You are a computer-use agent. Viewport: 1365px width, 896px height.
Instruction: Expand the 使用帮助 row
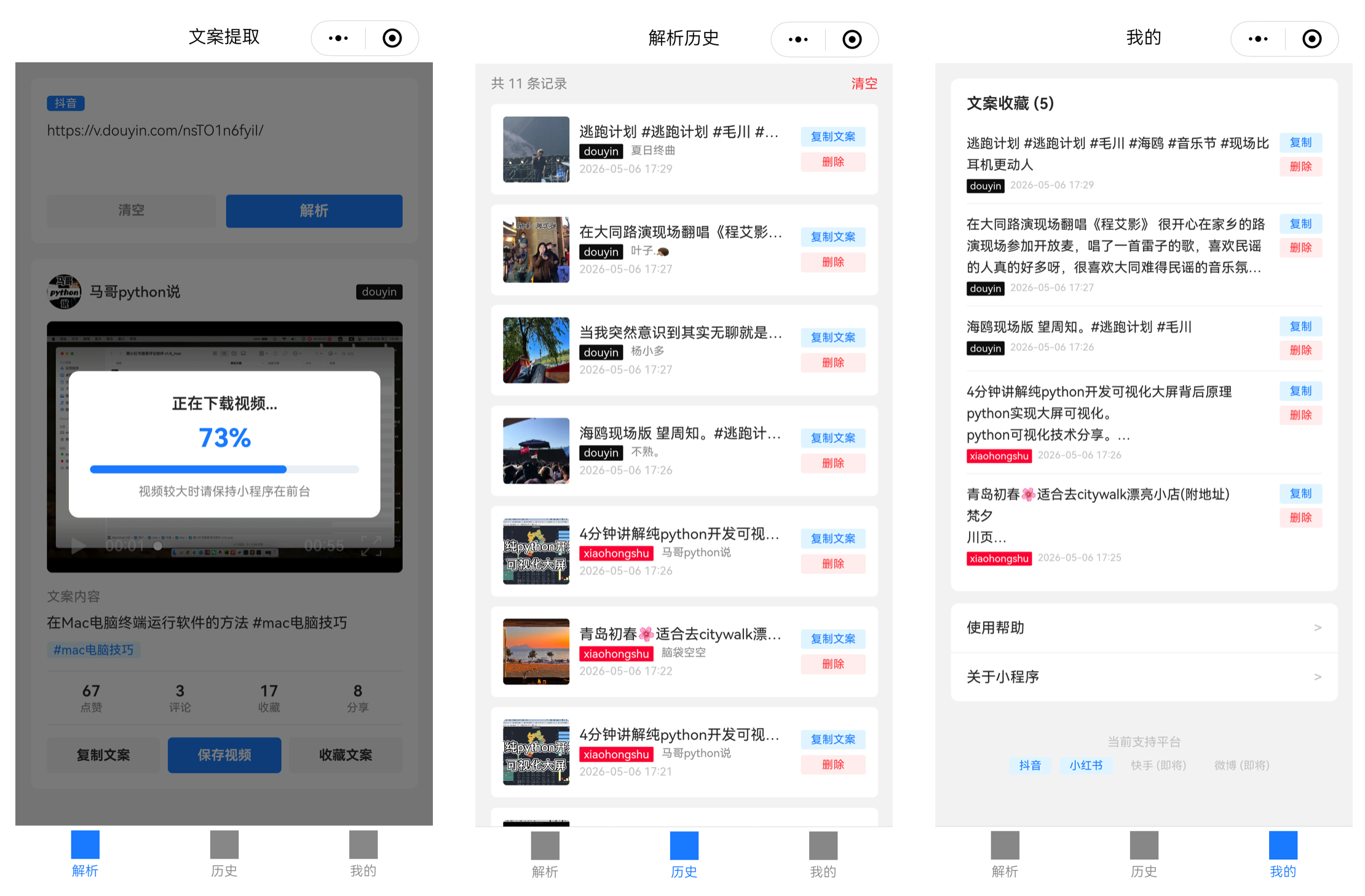(x=1144, y=627)
